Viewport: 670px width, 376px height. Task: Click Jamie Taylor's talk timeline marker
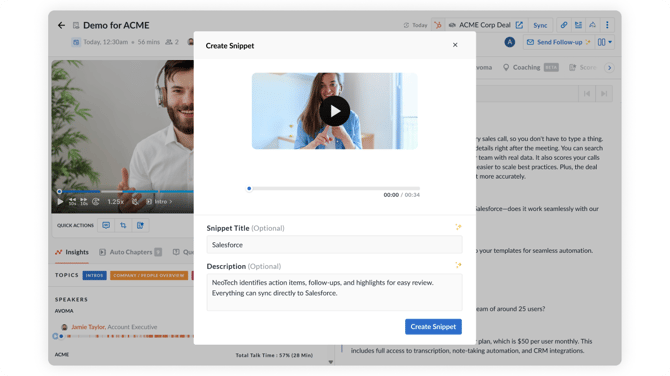point(62,336)
